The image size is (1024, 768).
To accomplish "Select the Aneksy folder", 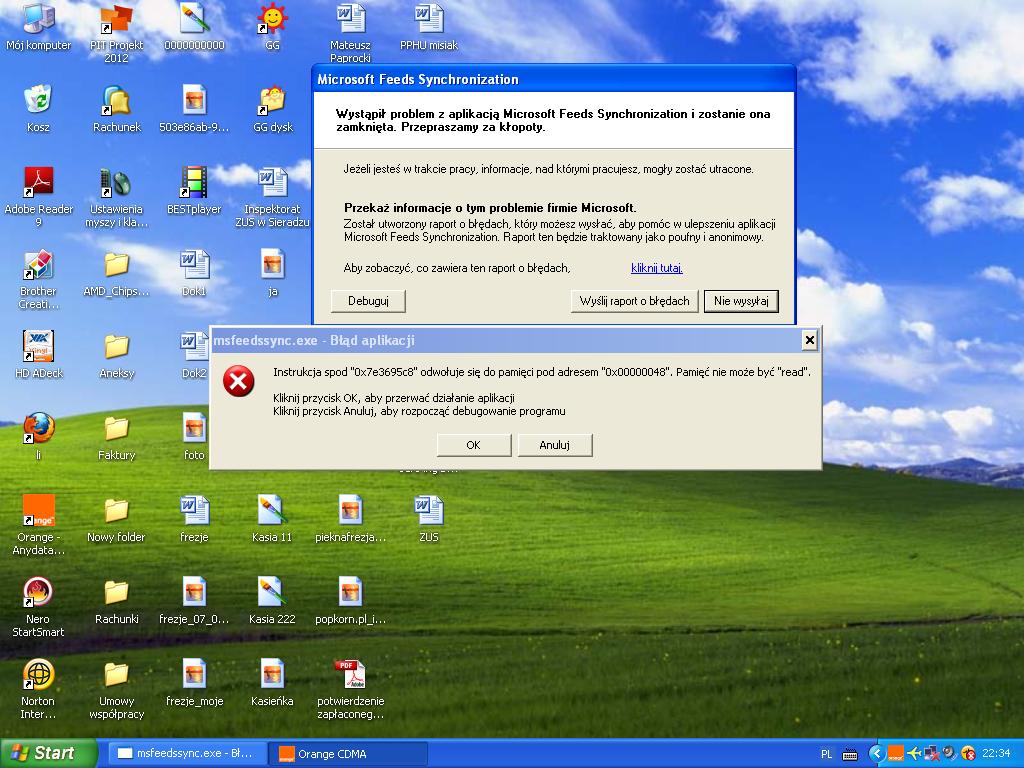I will 116,355.
